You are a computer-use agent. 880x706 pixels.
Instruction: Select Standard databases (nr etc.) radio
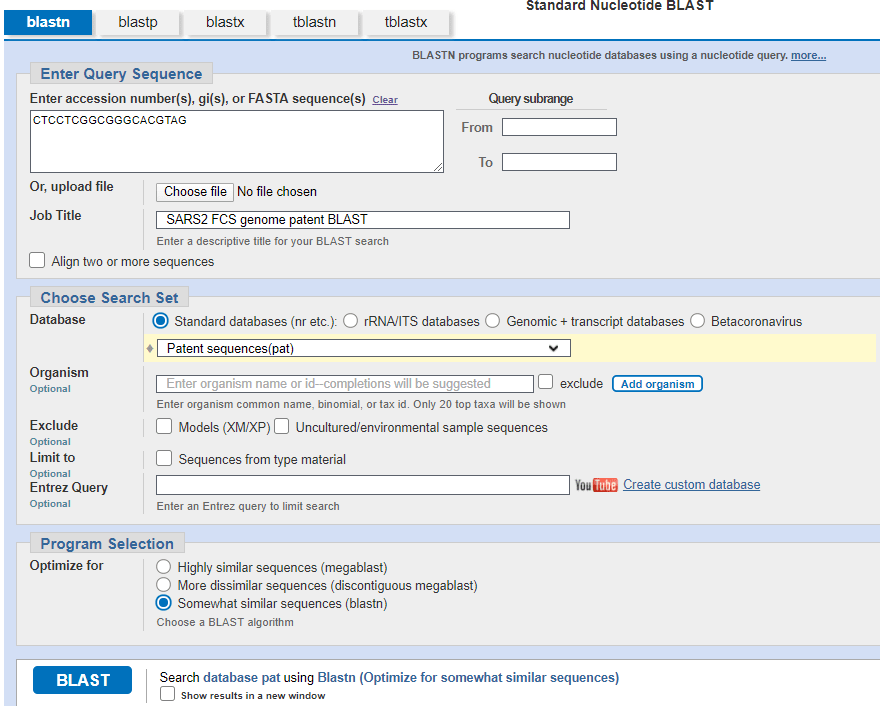[161, 320]
